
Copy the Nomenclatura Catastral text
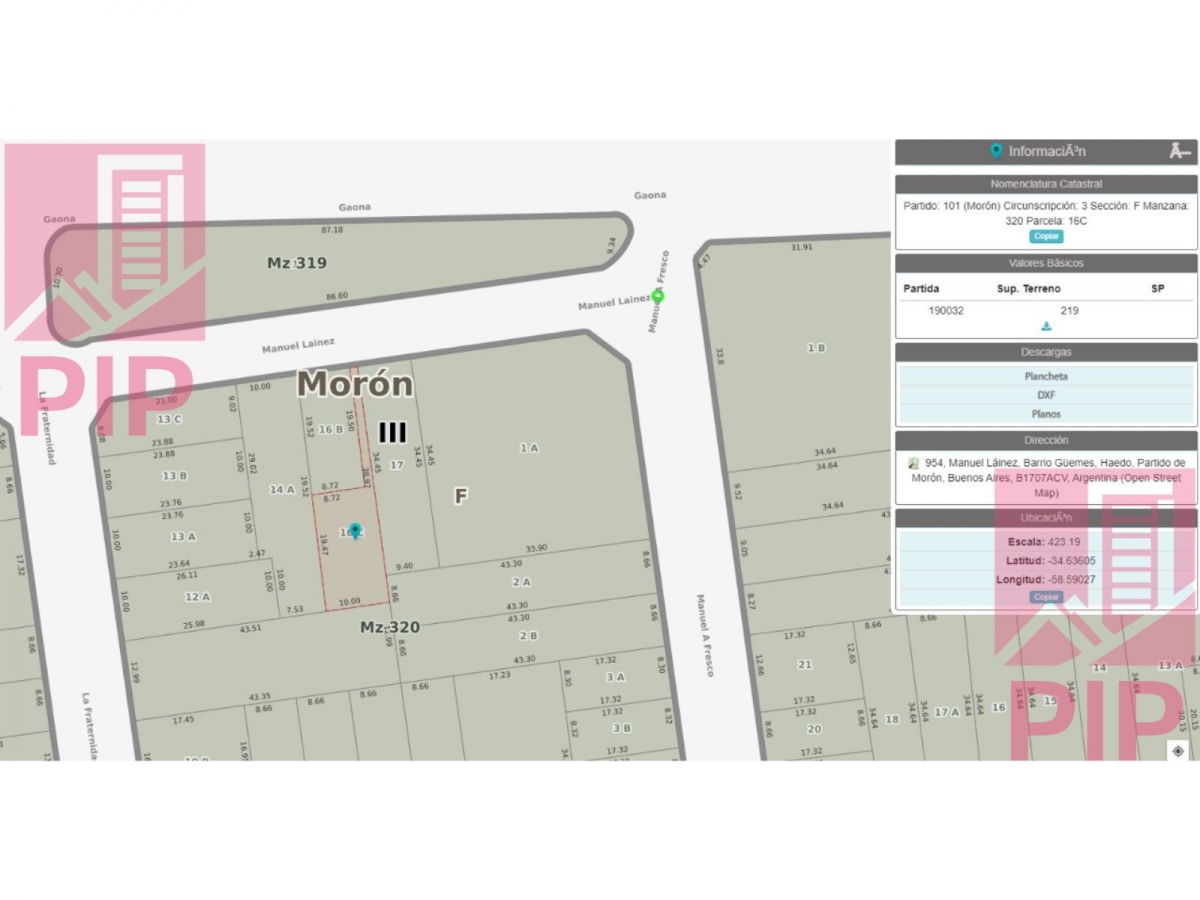(1046, 236)
